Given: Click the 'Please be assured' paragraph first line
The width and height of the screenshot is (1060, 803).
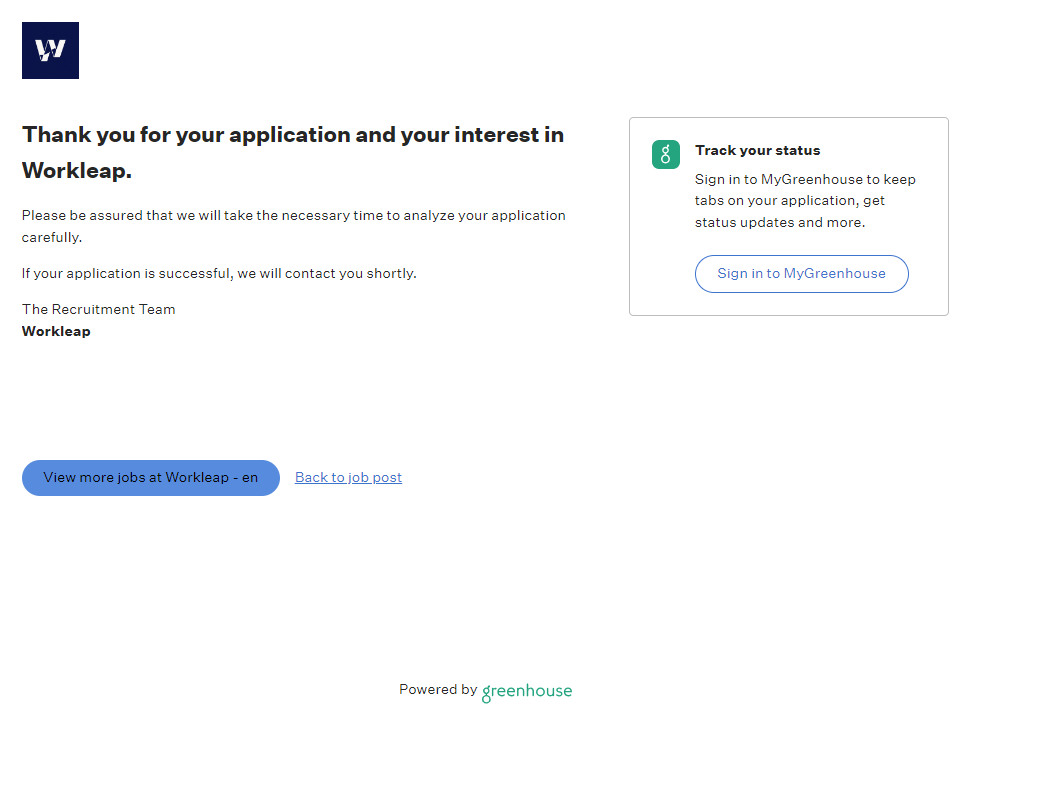Looking at the screenshot, I should 293,216.
